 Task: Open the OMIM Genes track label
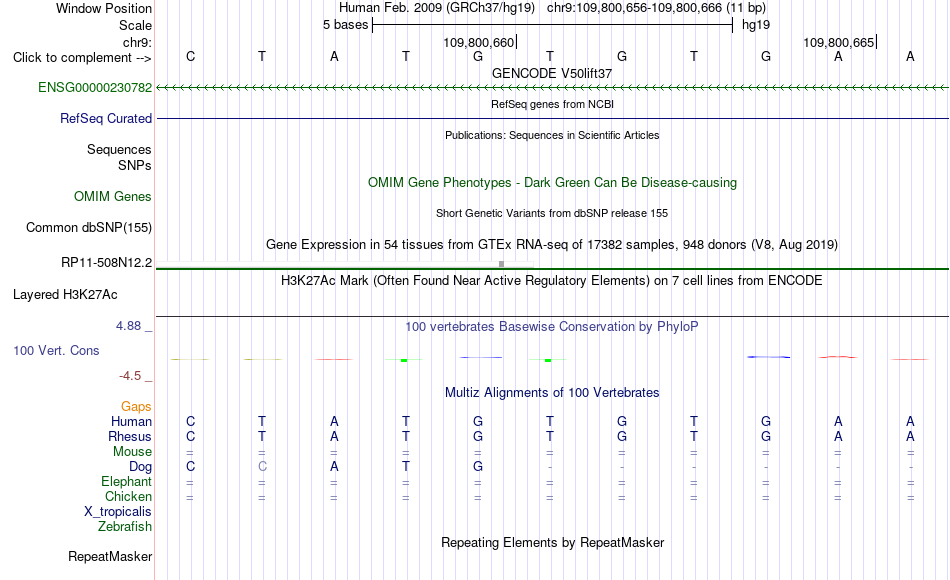tap(113, 196)
